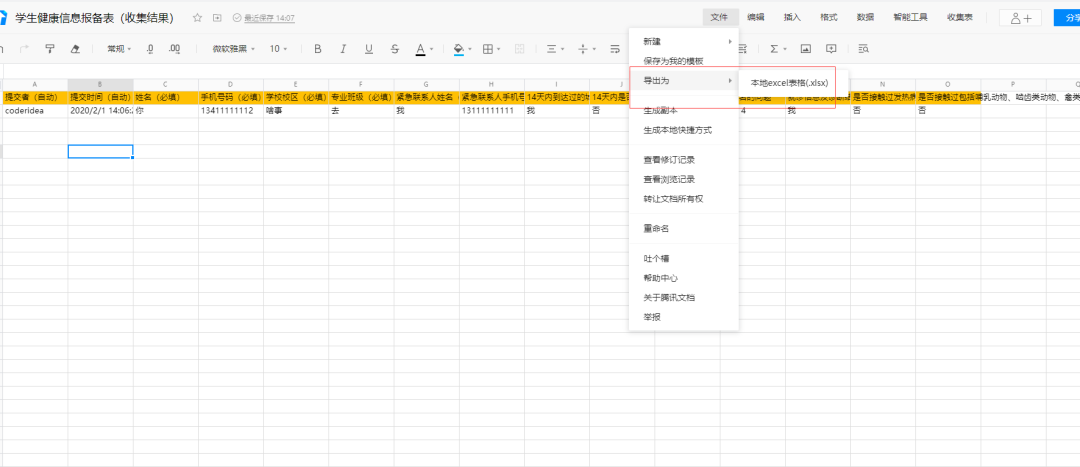The width and height of the screenshot is (1080, 467).
Task: Click the merge cells icon
Action: (520, 49)
